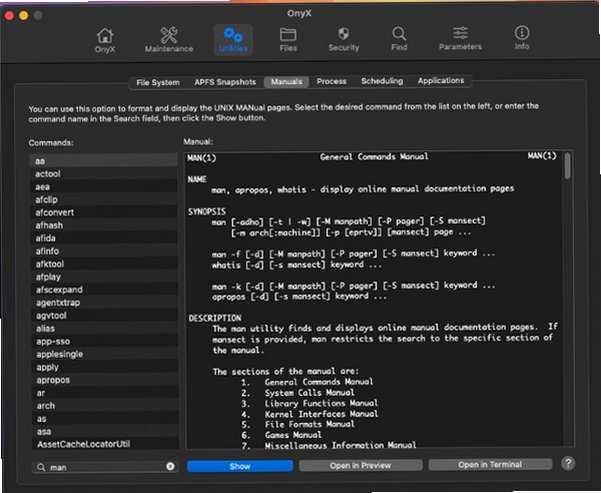Open the Parameters sliders icon
This screenshot has width=601, height=493.
[460, 38]
